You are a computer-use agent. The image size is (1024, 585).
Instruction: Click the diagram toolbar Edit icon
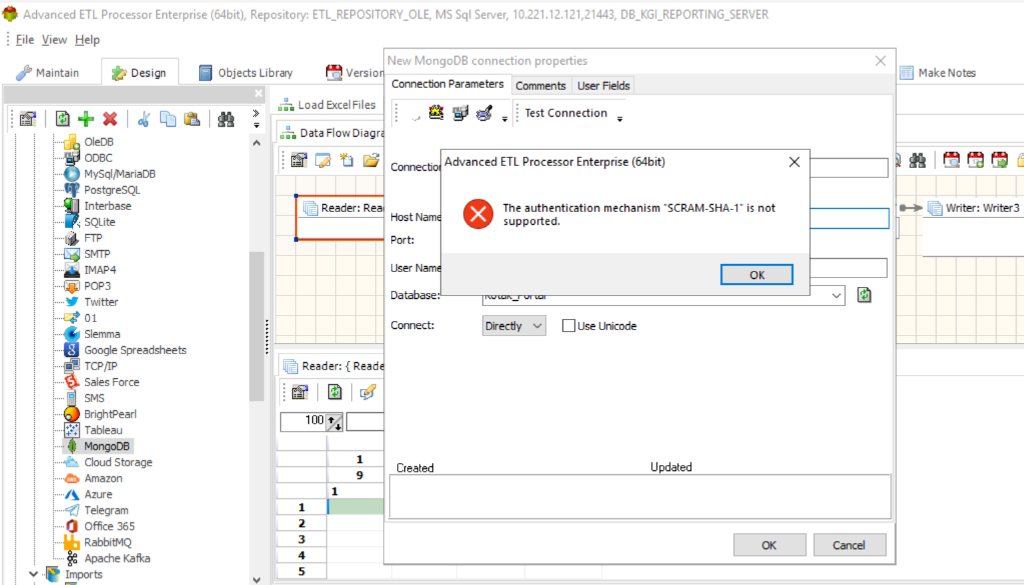click(x=323, y=160)
